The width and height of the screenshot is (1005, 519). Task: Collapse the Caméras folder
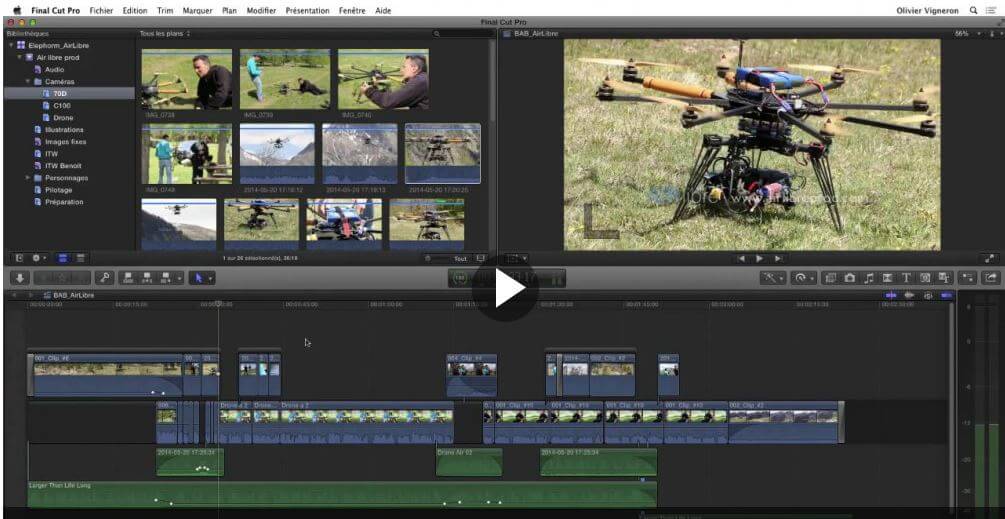pos(28,81)
